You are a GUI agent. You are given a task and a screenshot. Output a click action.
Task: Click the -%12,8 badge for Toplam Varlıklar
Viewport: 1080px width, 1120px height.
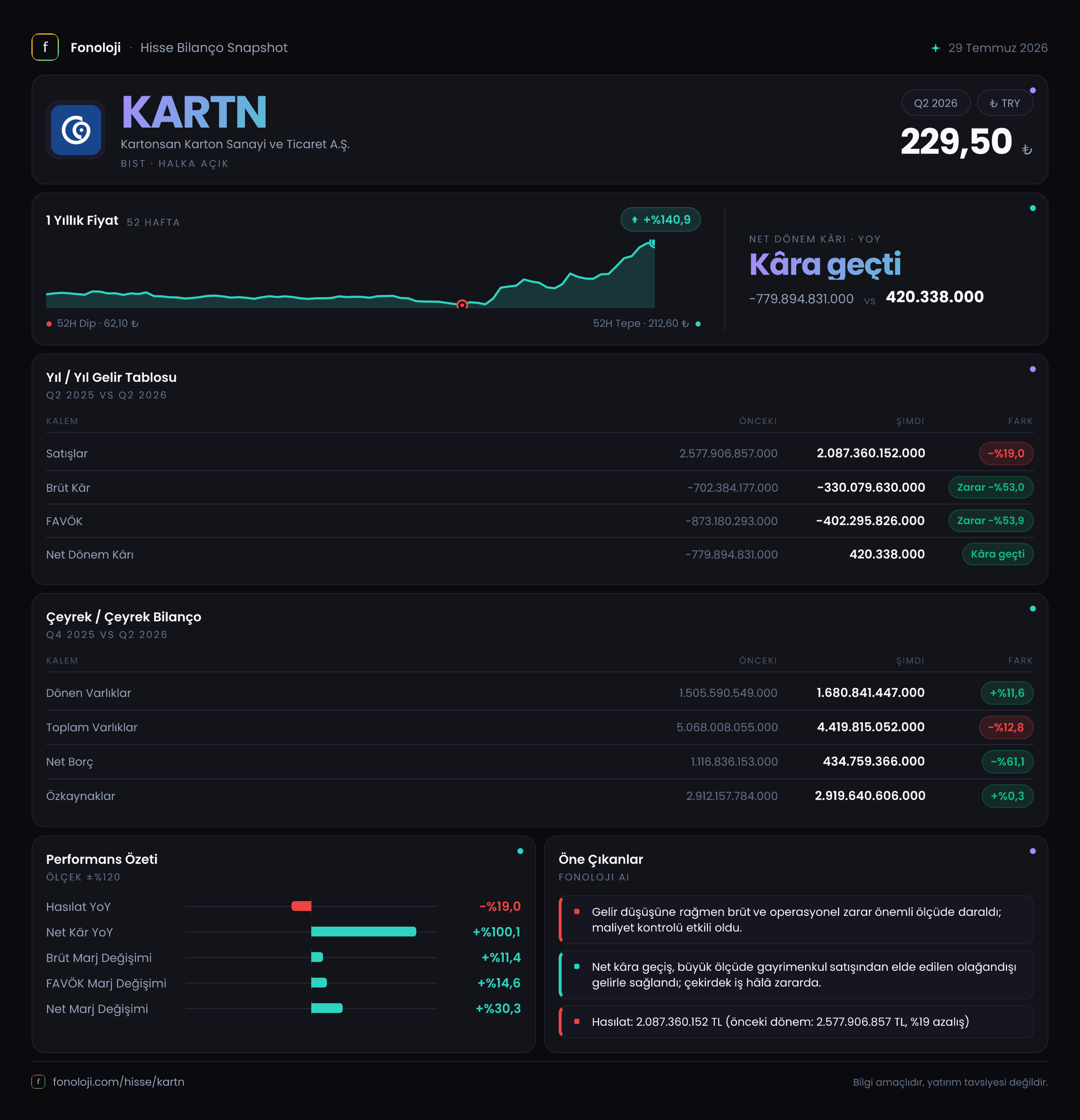point(1006,727)
